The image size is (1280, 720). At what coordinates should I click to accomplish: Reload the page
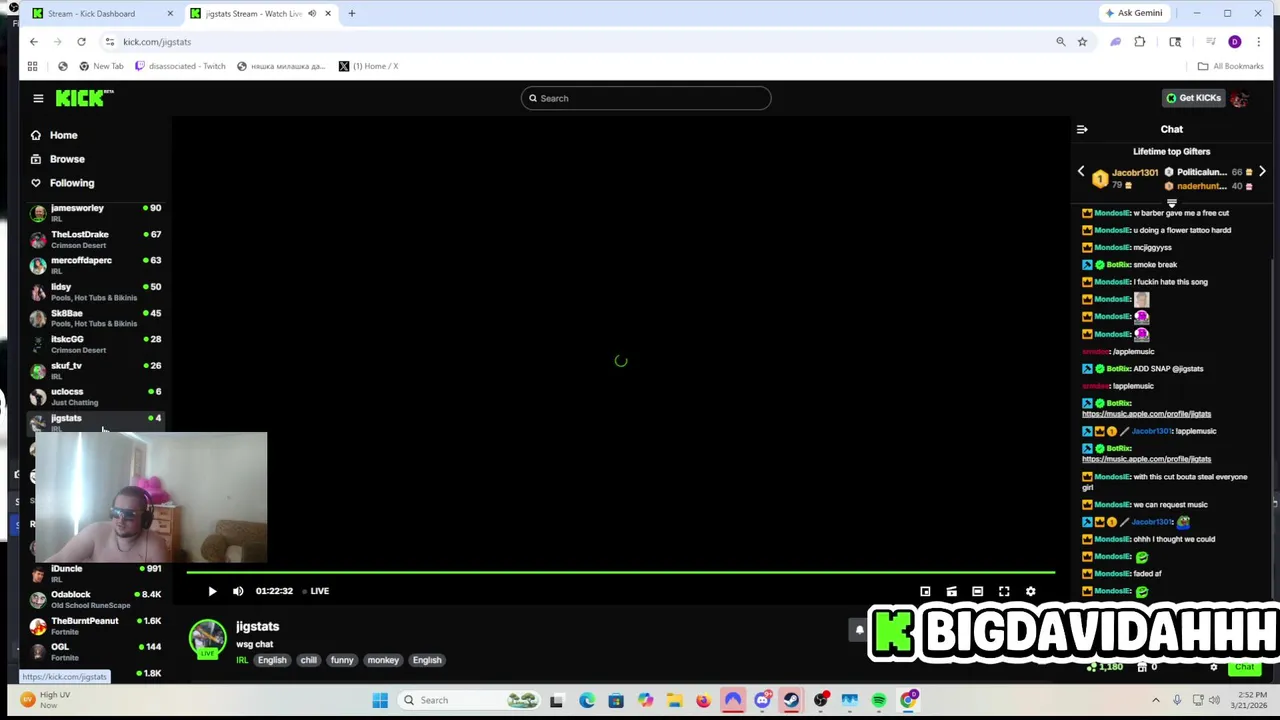(x=81, y=42)
